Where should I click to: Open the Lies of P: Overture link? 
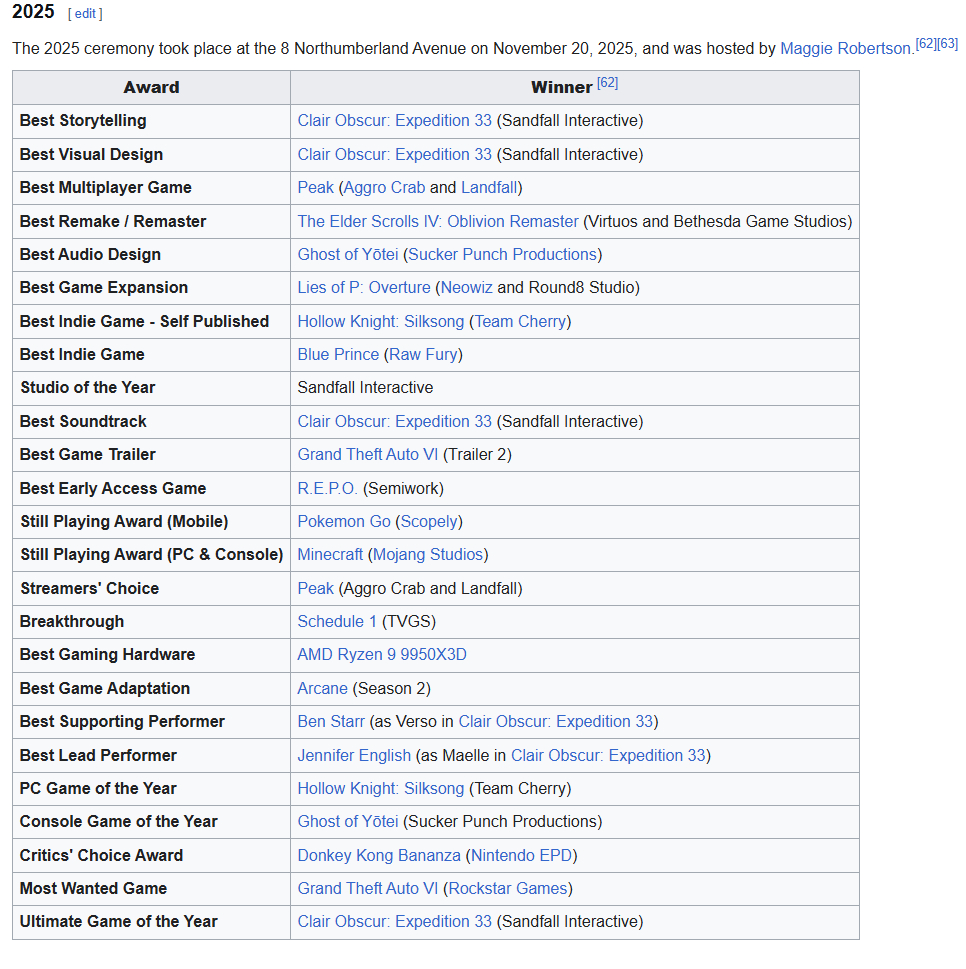click(x=364, y=288)
